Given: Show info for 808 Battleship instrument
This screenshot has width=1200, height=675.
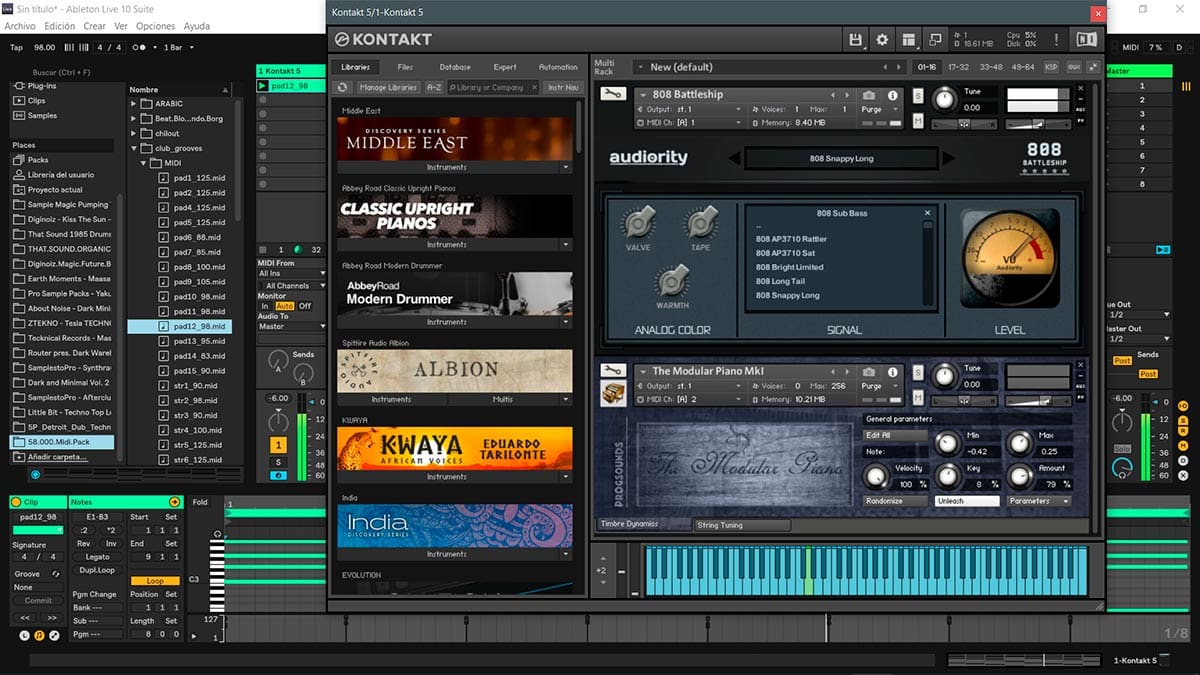Looking at the screenshot, I should coord(892,95).
